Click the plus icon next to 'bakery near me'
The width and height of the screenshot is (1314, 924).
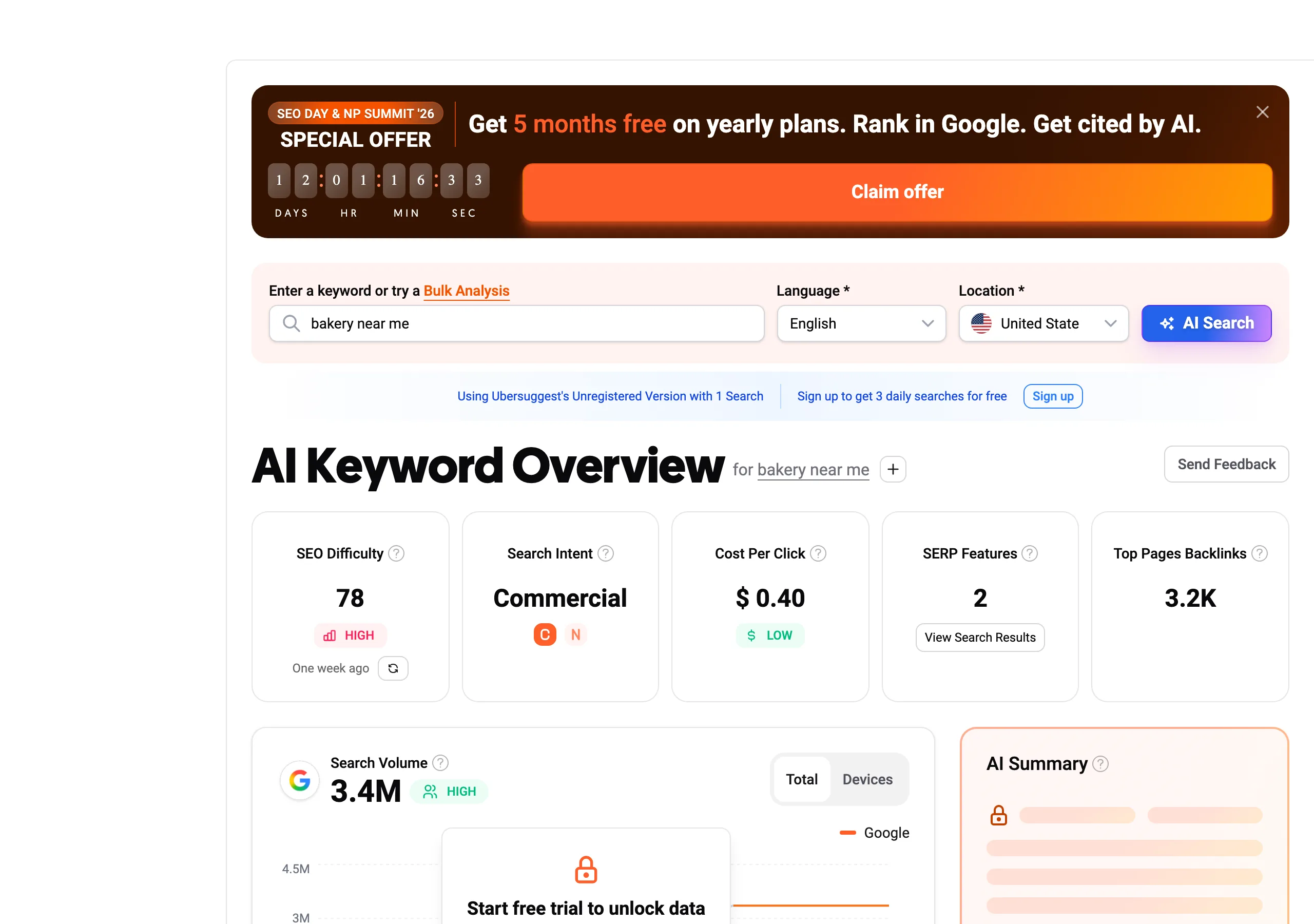click(x=892, y=469)
